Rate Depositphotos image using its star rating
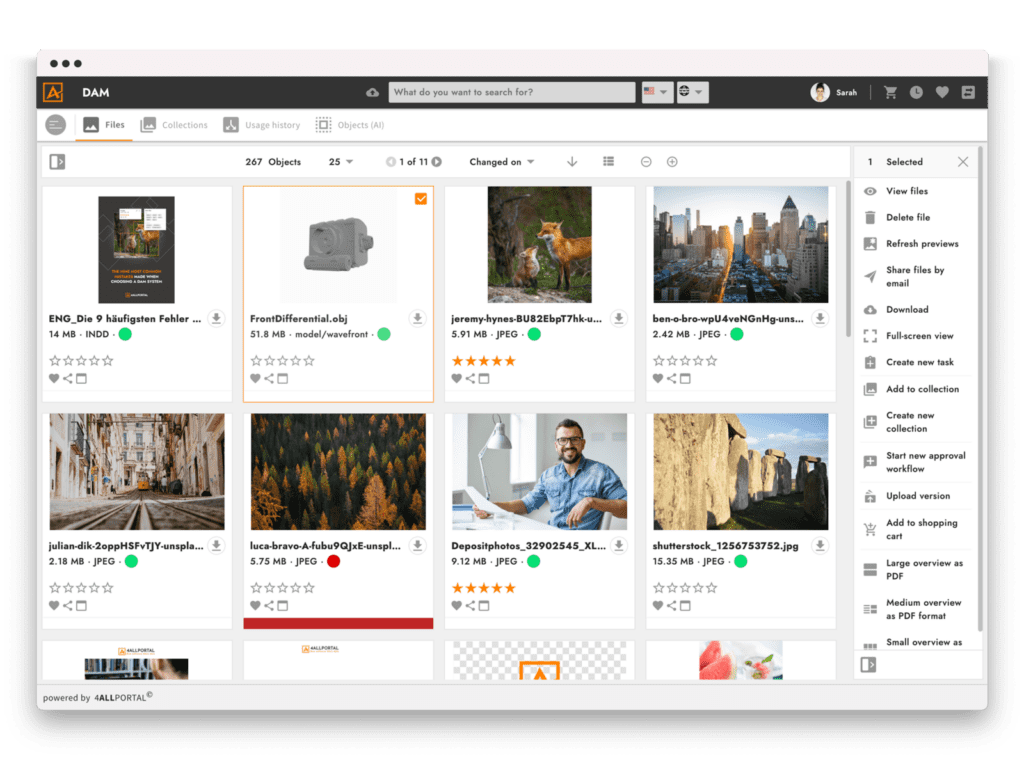Viewport: 1024px width, 758px height. pyautogui.click(x=484, y=587)
